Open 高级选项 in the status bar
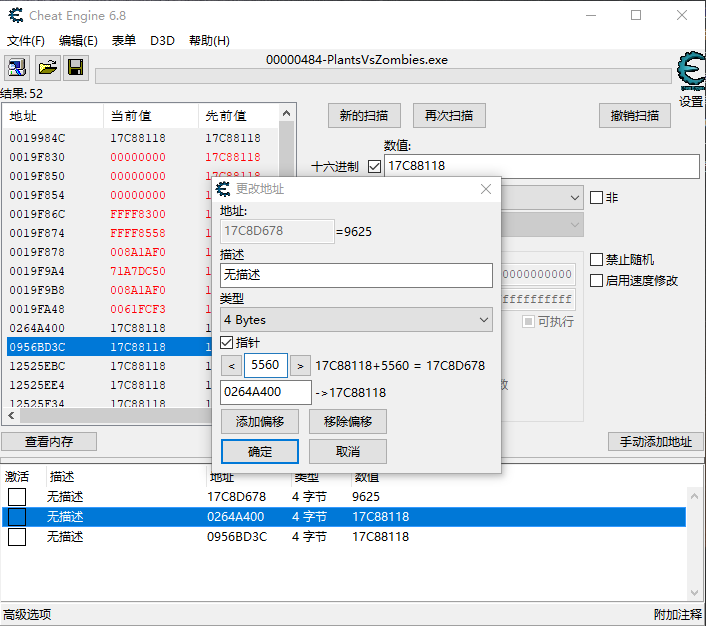This screenshot has width=706, height=626. coord(27,614)
